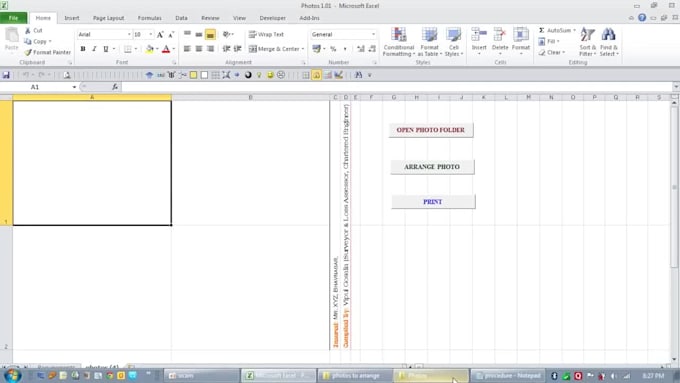
Task: Open the Arial font name dropdown
Action: (x=129, y=34)
